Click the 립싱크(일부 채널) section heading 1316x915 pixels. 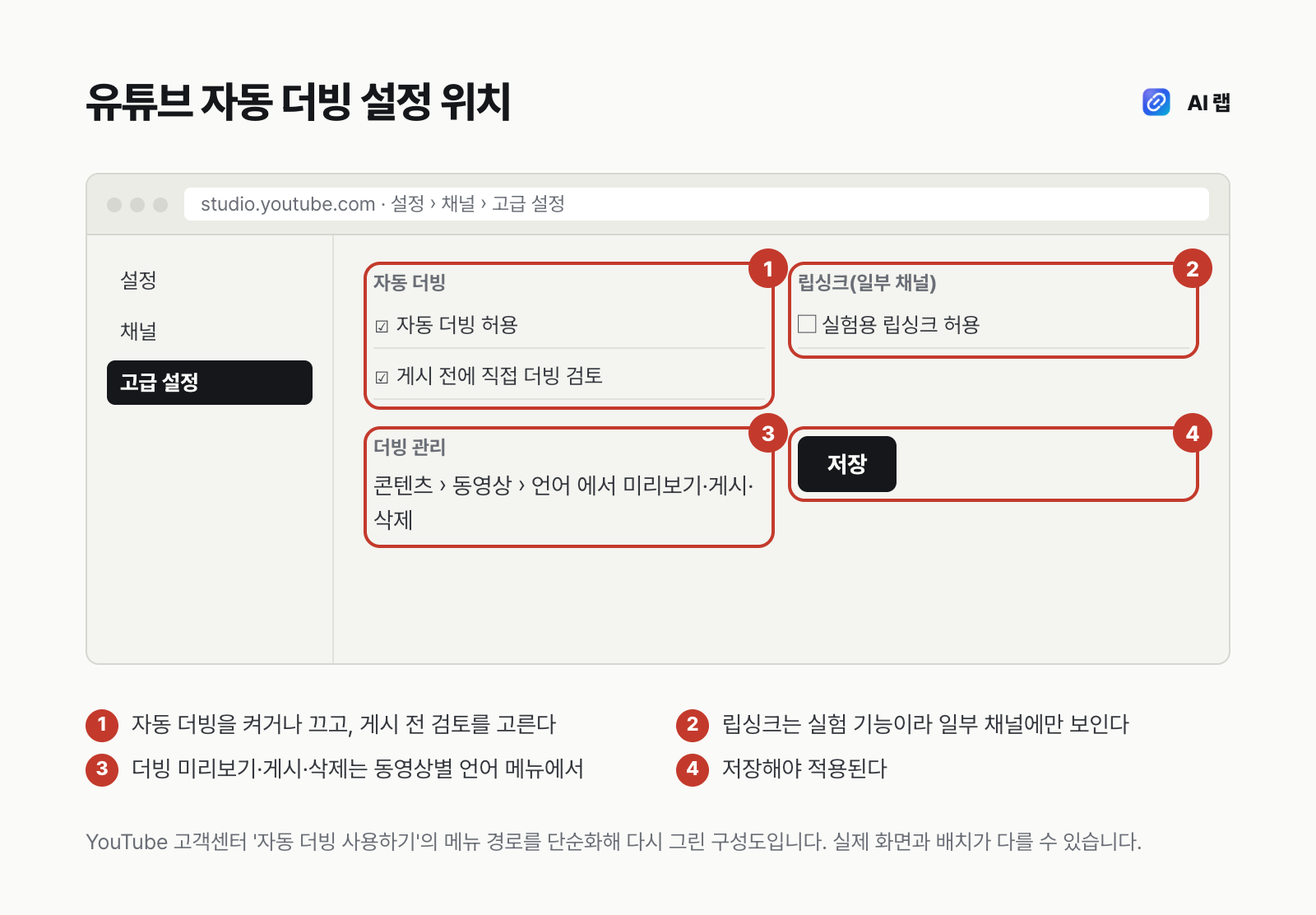(x=868, y=283)
